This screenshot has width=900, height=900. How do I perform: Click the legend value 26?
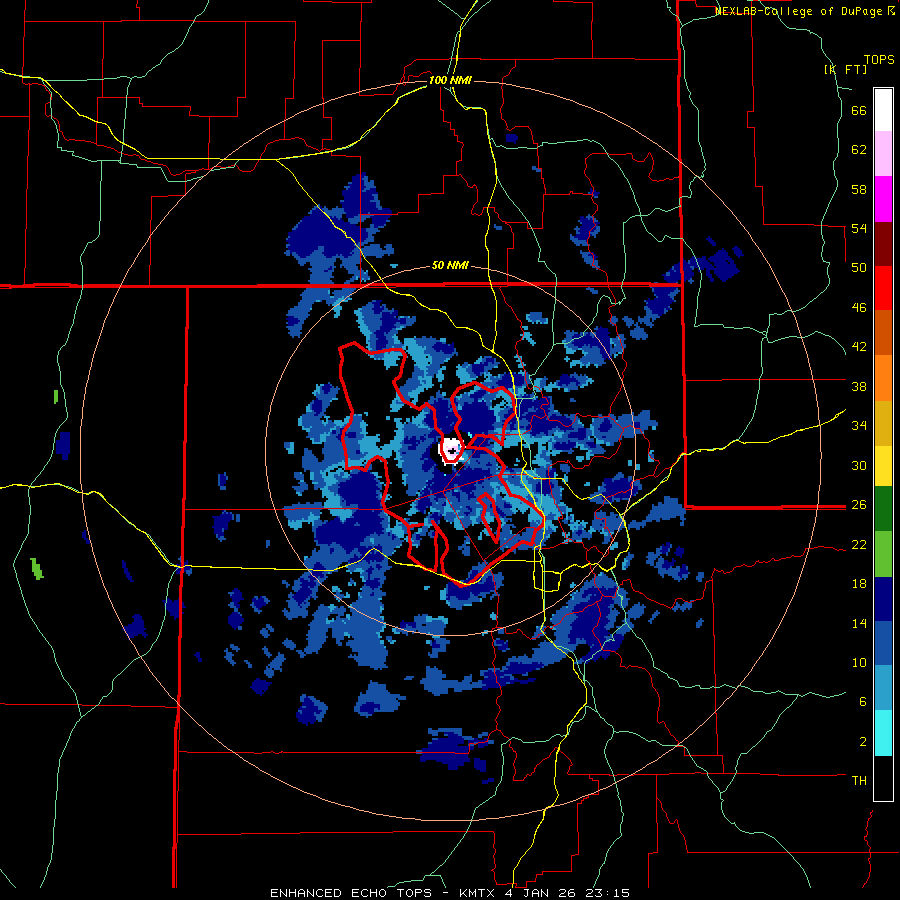pyautogui.click(x=859, y=505)
